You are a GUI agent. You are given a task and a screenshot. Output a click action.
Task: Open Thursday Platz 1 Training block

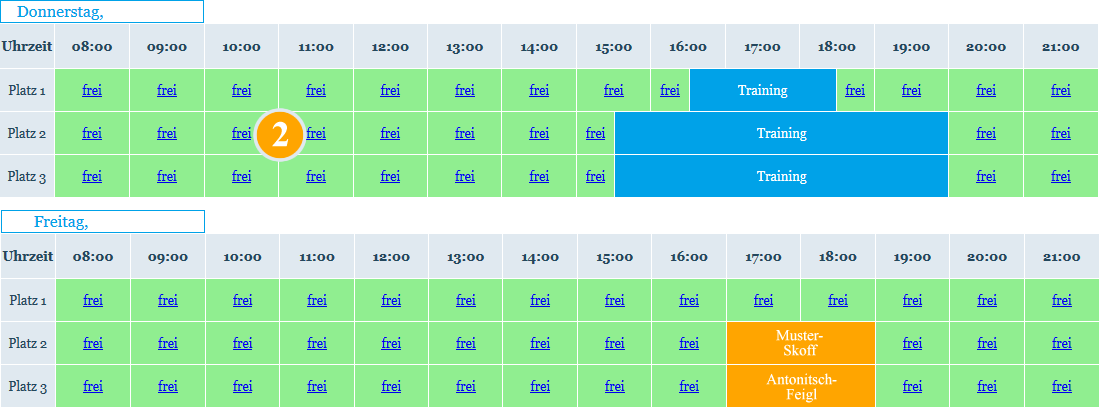[x=763, y=90]
